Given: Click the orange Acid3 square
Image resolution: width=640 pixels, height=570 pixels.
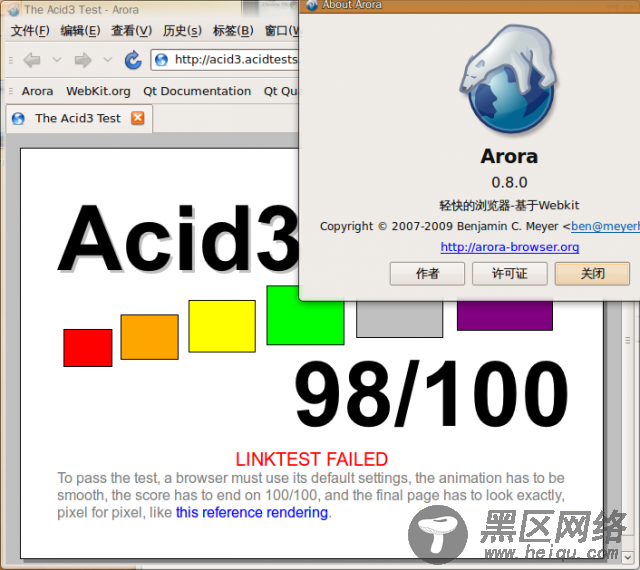Looking at the screenshot, I should click(x=149, y=337).
